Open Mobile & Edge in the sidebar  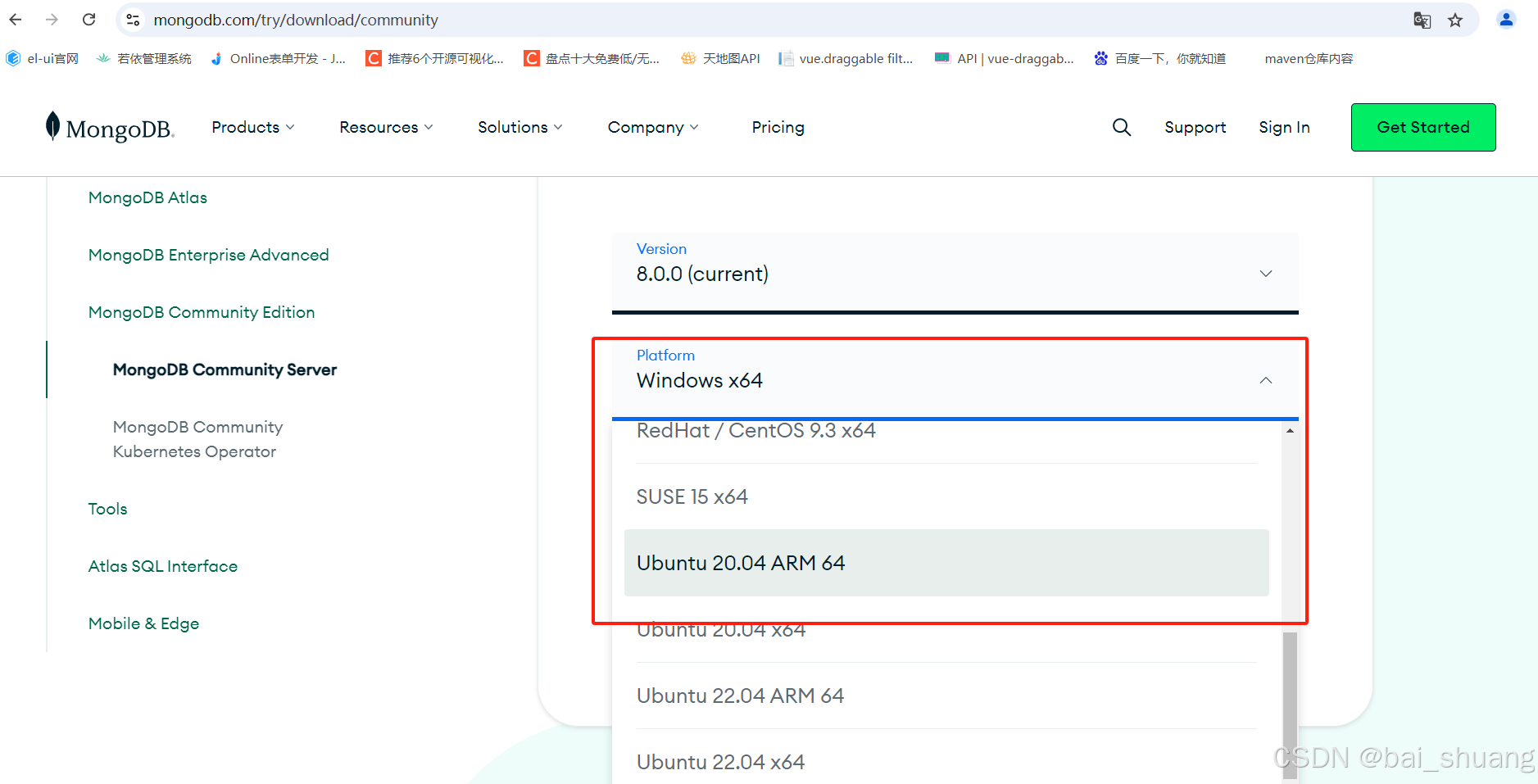[x=143, y=623]
